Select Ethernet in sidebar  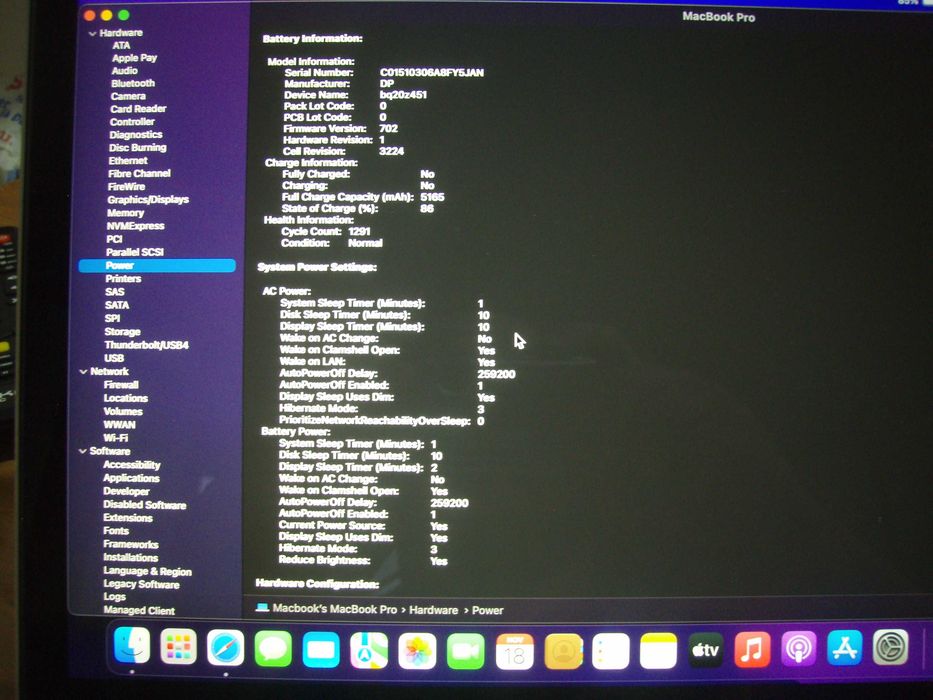click(x=128, y=161)
